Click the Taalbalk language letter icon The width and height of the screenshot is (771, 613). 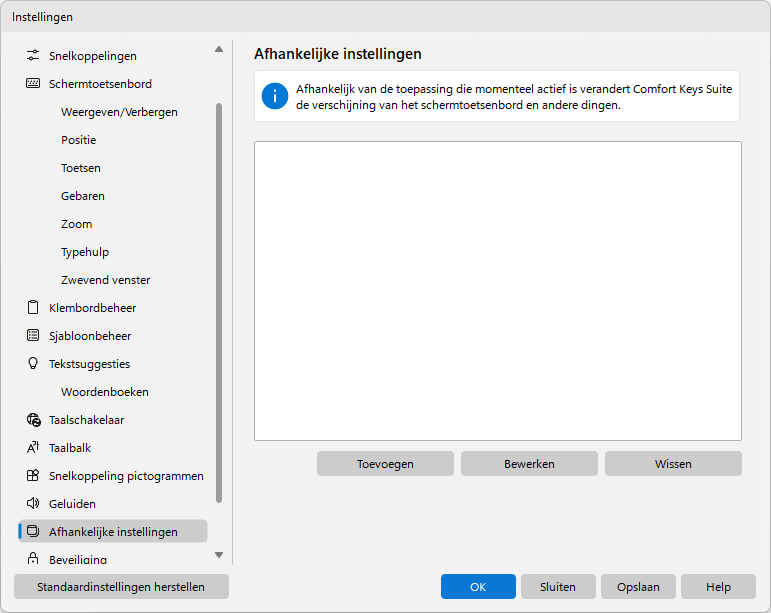pos(33,448)
